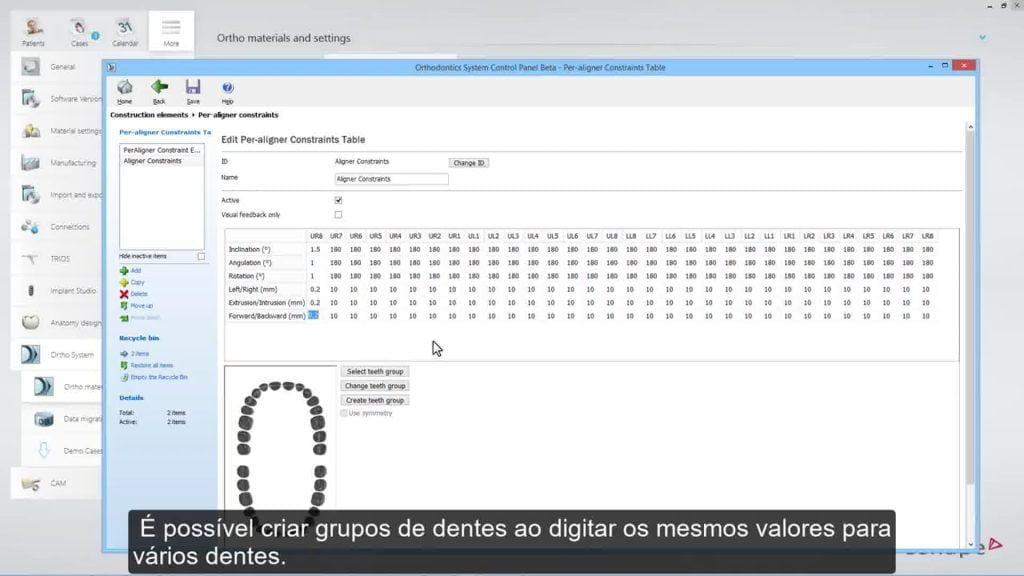Move the selected item up
Image resolution: width=1024 pixels, height=576 pixels.
pyautogui.click(x=141, y=306)
